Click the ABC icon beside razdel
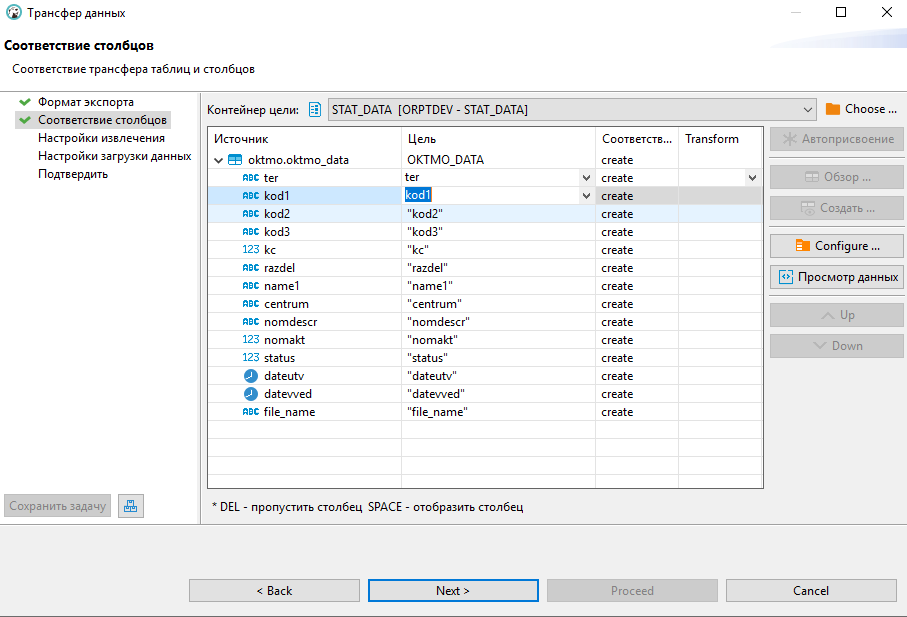 [250, 268]
